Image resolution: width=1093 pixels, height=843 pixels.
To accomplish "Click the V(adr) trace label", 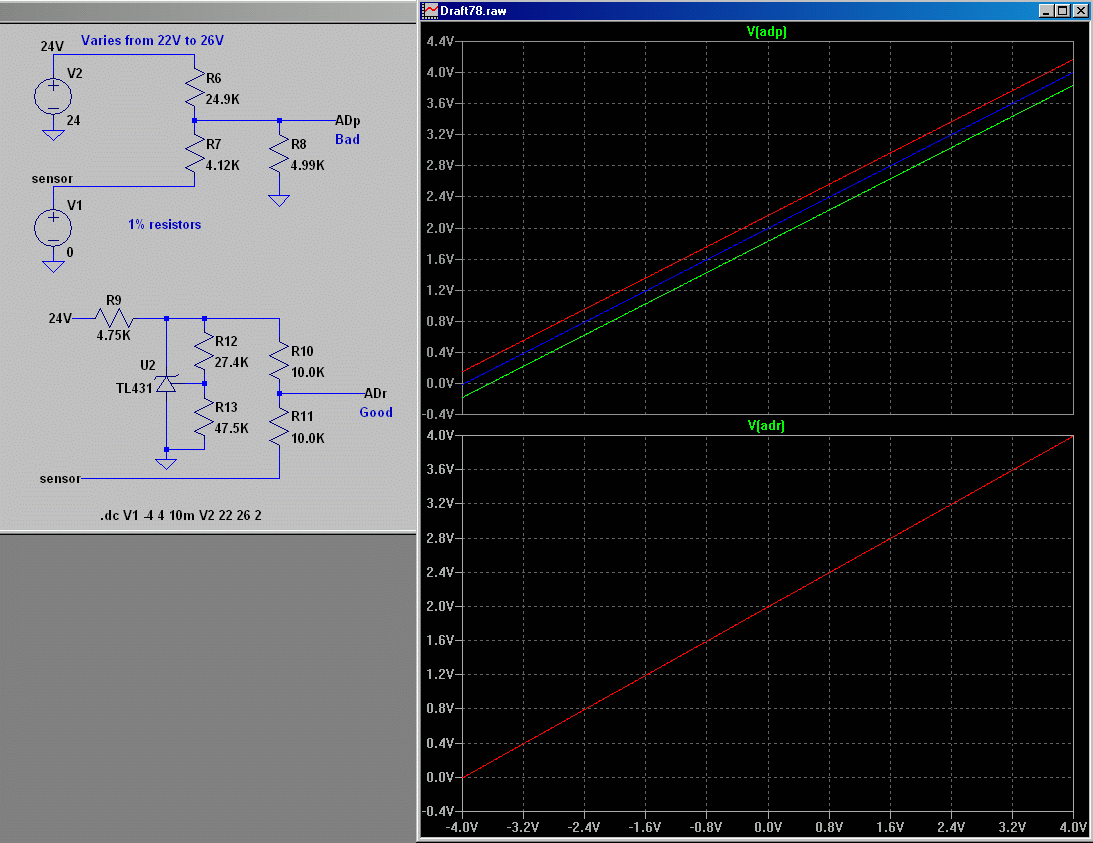I will pos(766,425).
